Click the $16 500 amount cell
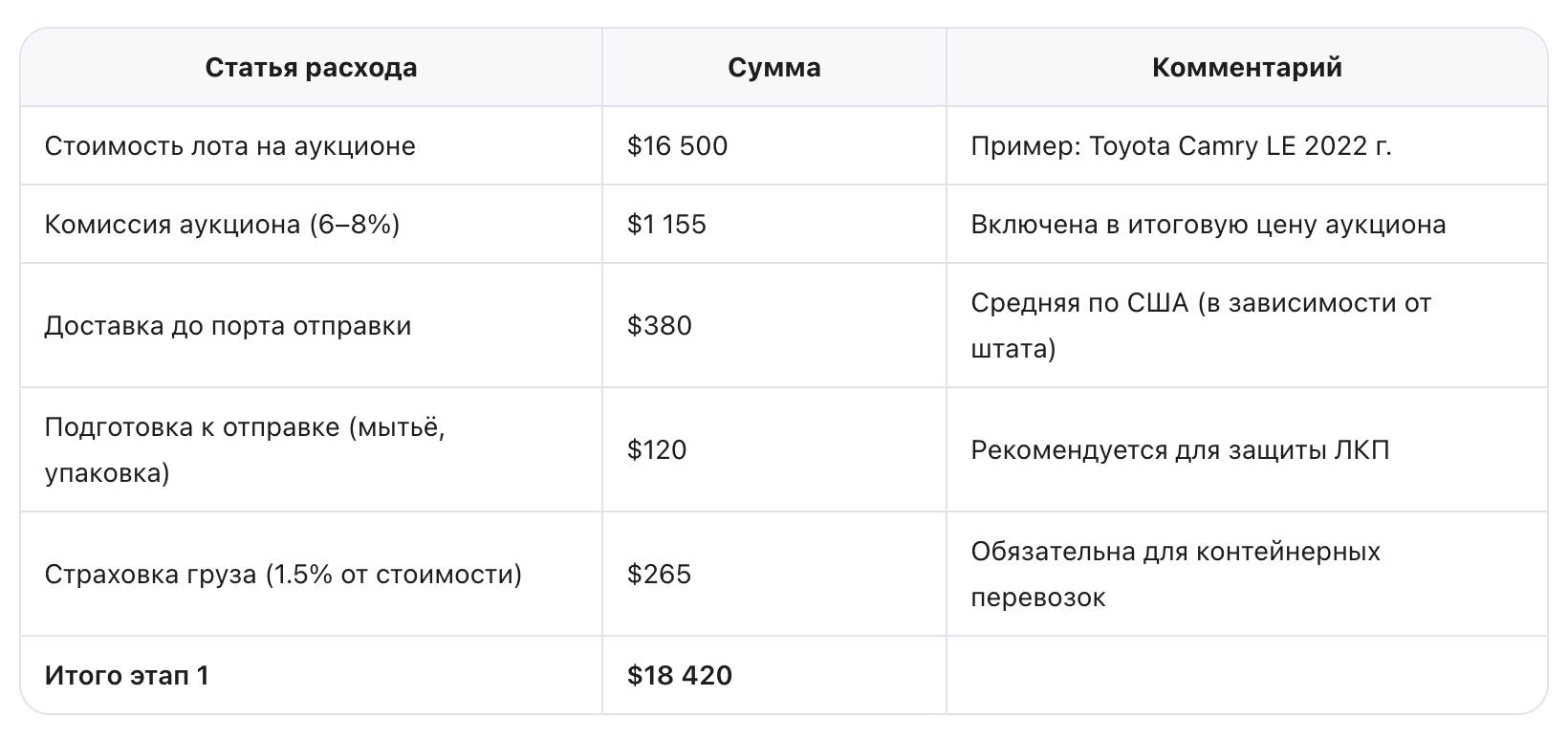This screenshot has height=740, width=1568. tap(677, 146)
